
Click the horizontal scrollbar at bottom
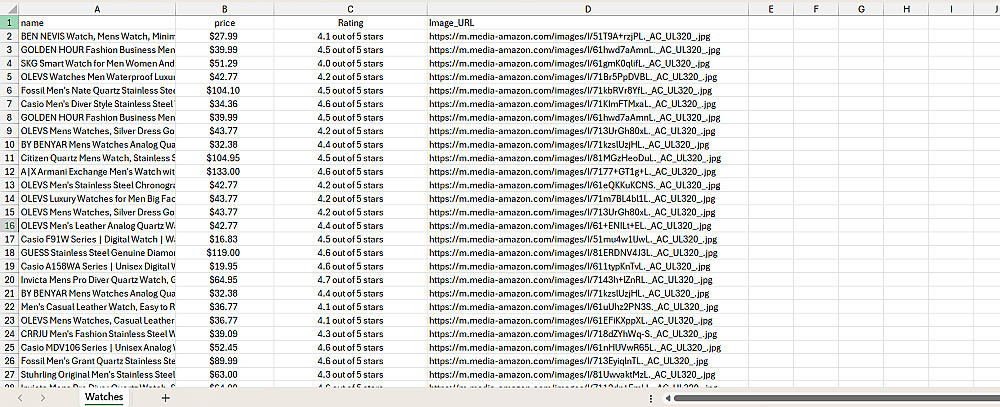tap(835, 398)
